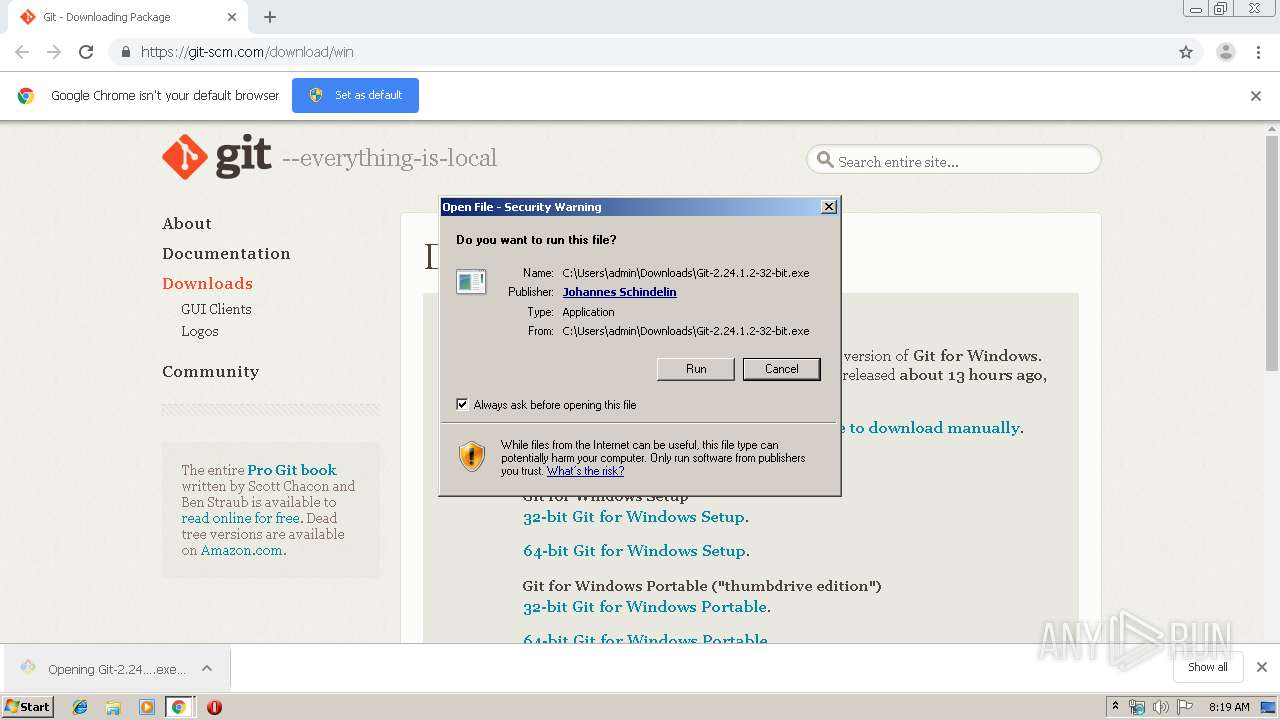The width and height of the screenshot is (1280, 720).
Task: Click the application file icon in dialog
Action: 471,282
